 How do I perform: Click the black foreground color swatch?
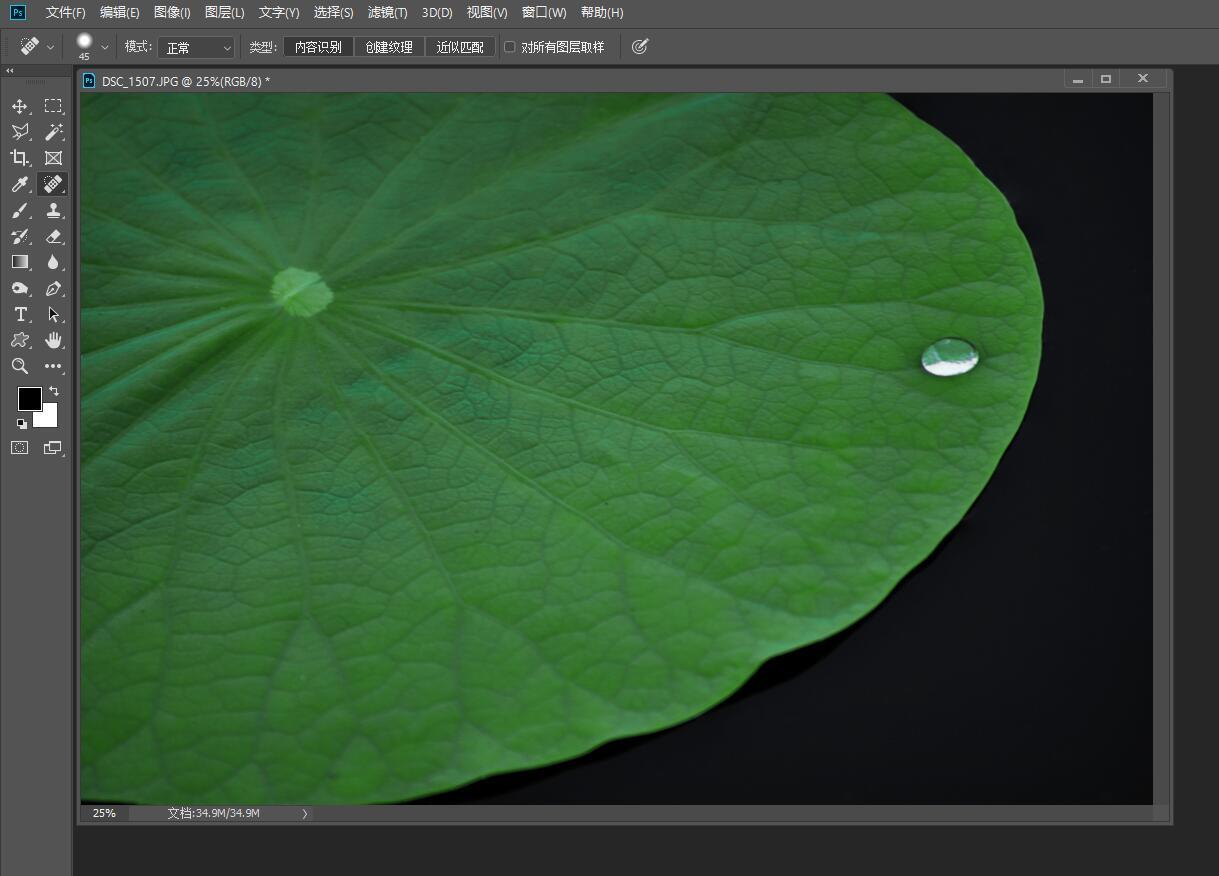(29, 399)
